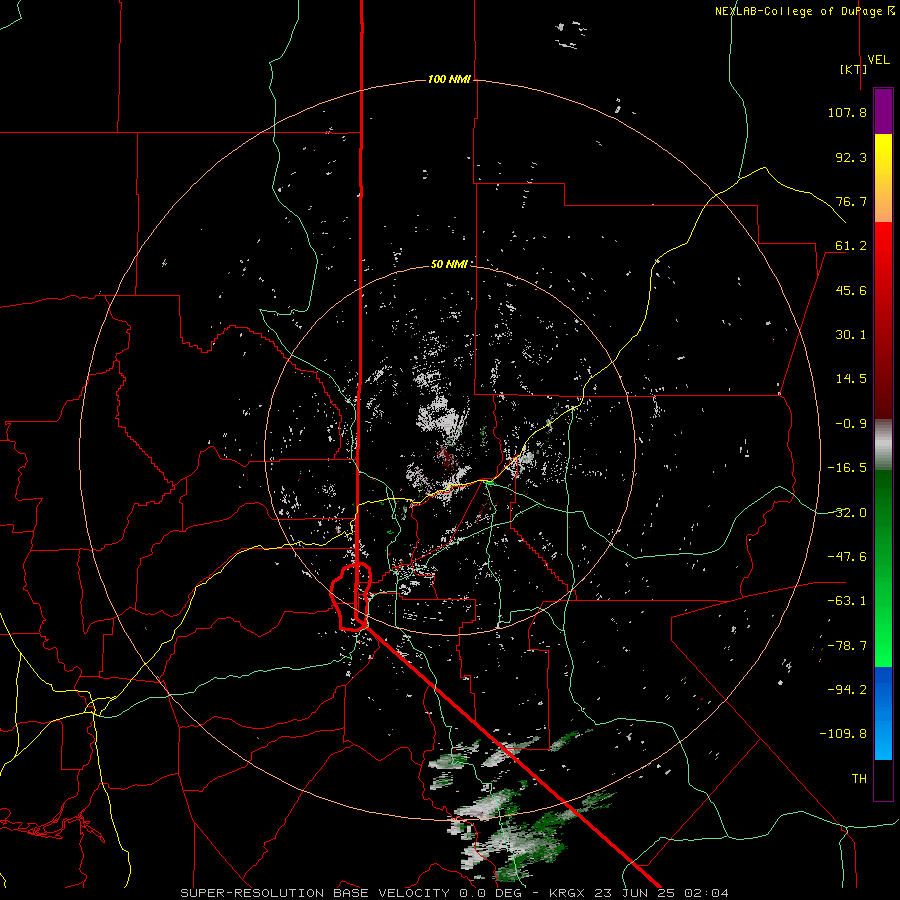
Task: Click the 50 NMI range ring label
Action: tap(449, 264)
